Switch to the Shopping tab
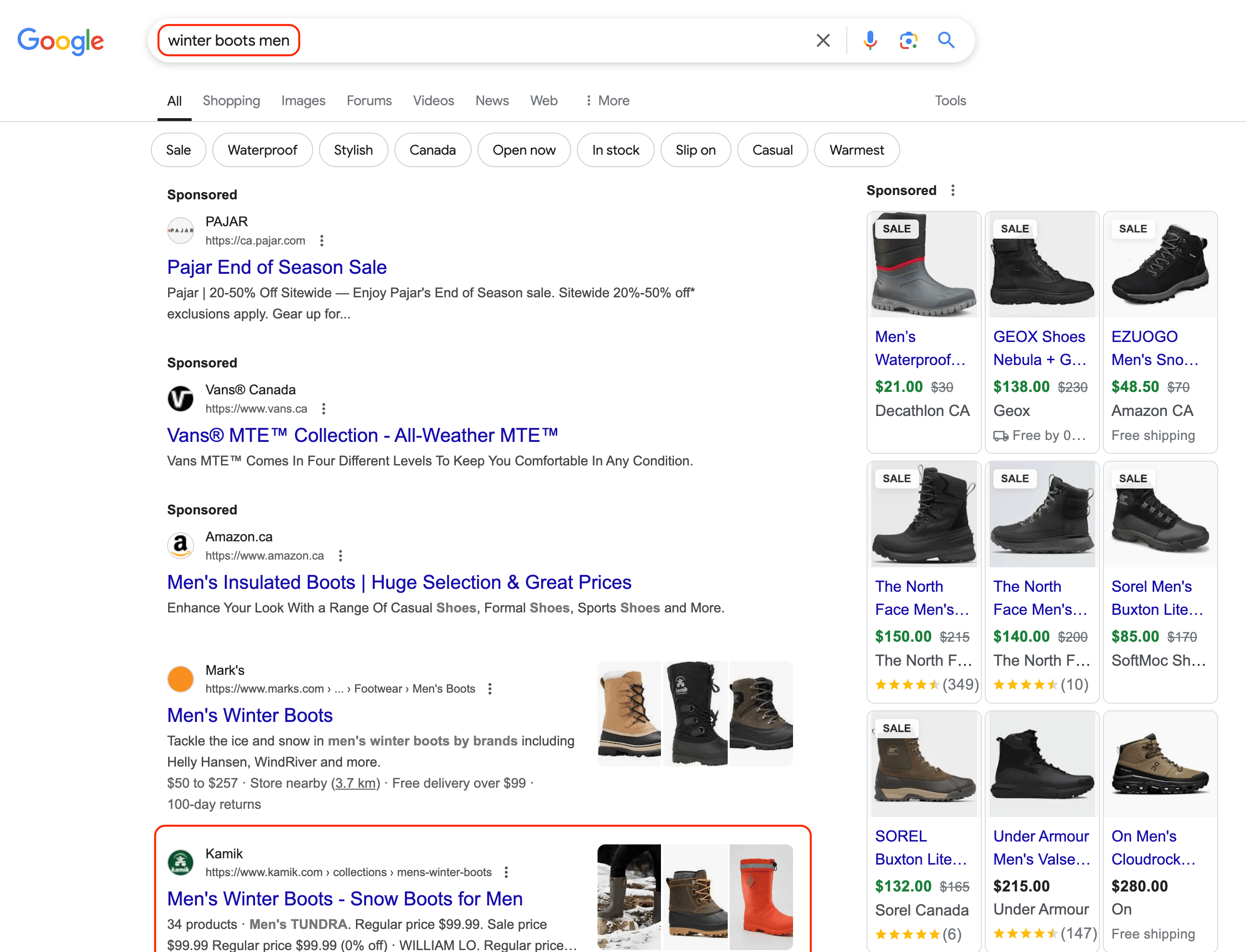Viewport: 1246px width, 952px height. point(231,101)
